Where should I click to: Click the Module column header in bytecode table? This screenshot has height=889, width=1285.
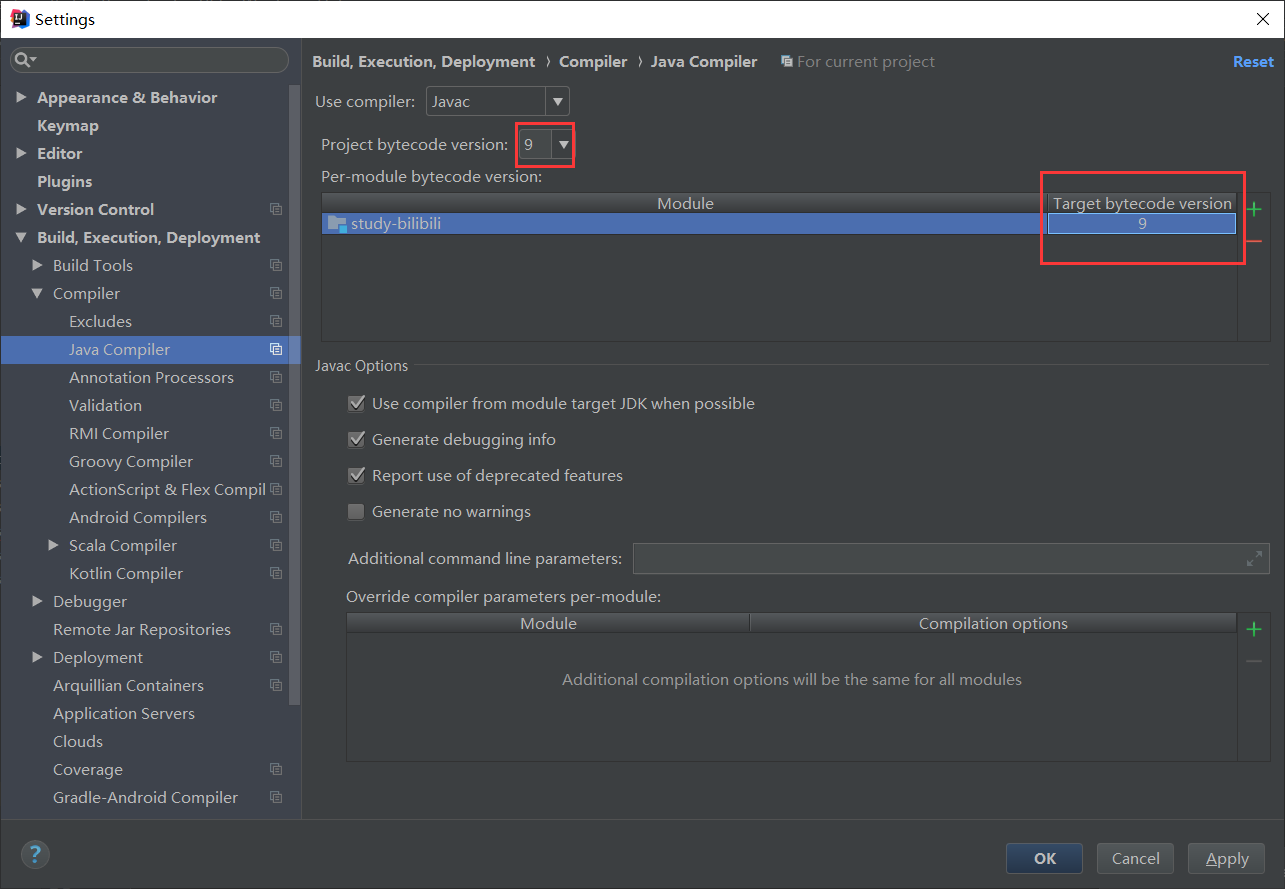pos(685,203)
